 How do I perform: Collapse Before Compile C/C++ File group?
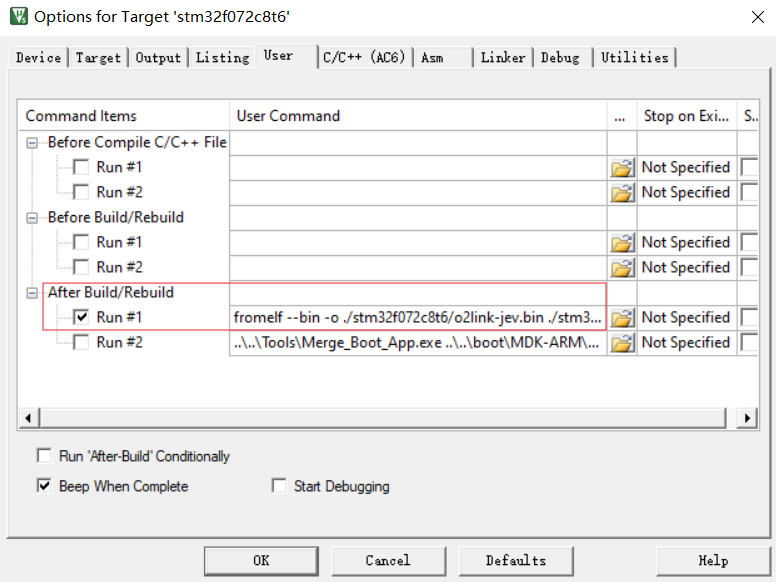[x=32, y=143]
